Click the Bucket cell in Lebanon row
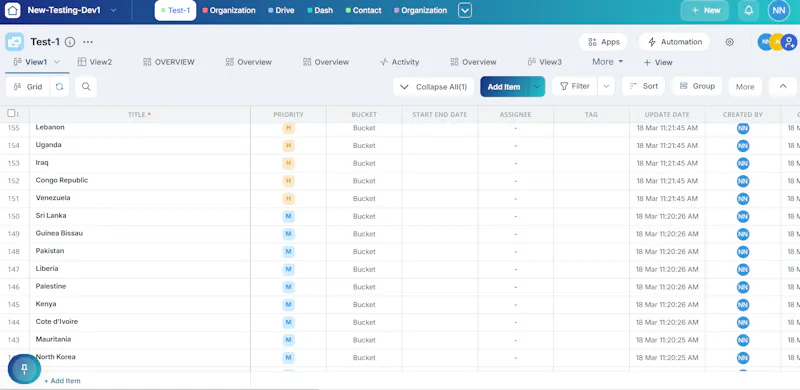 [x=364, y=128]
